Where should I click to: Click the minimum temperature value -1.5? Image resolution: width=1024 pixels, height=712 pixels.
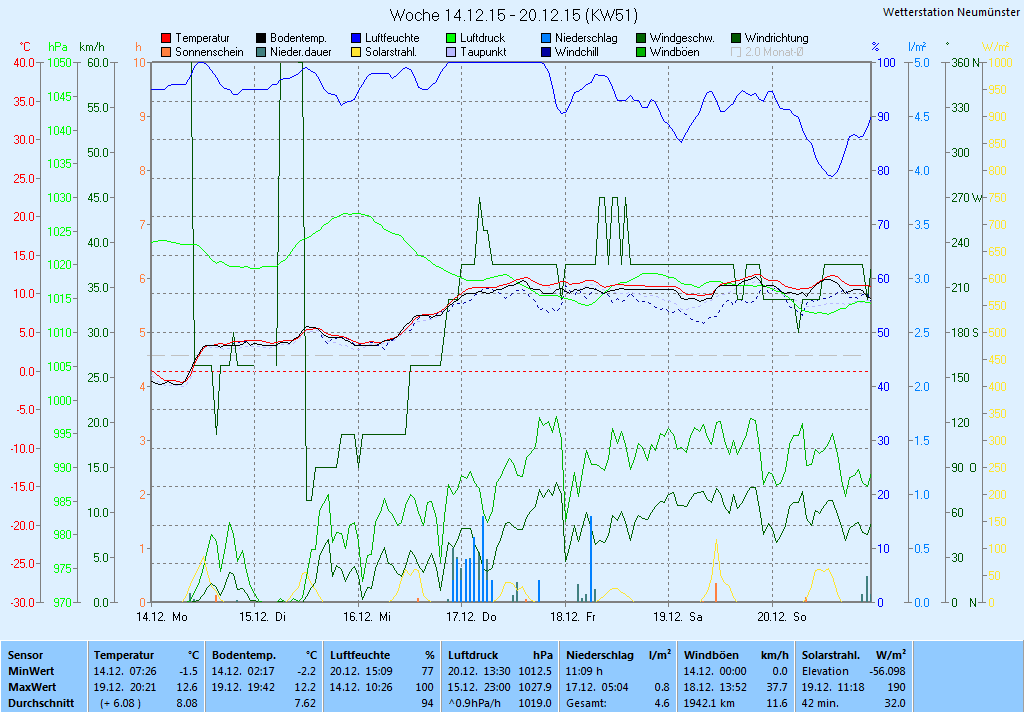188,672
